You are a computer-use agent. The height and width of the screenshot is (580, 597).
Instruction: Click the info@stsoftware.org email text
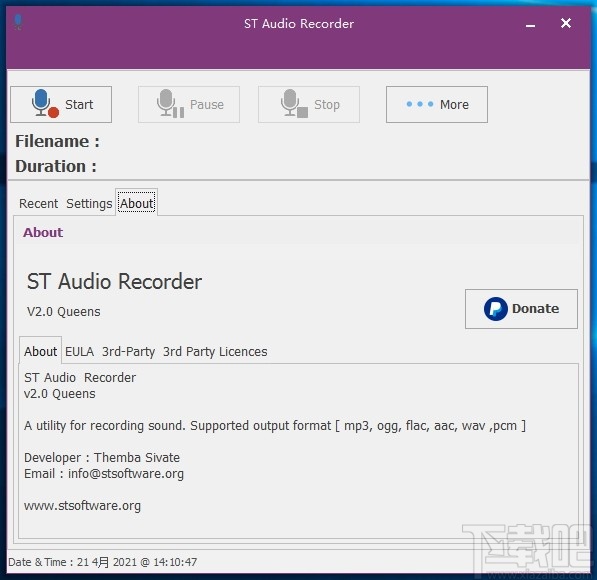pos(126,474)
